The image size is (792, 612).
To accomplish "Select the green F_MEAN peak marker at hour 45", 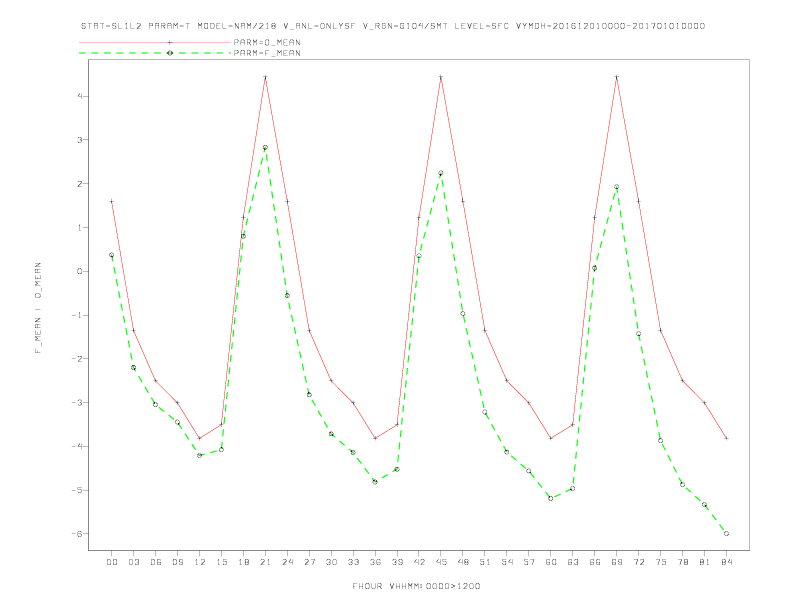I will click(440, 173).
